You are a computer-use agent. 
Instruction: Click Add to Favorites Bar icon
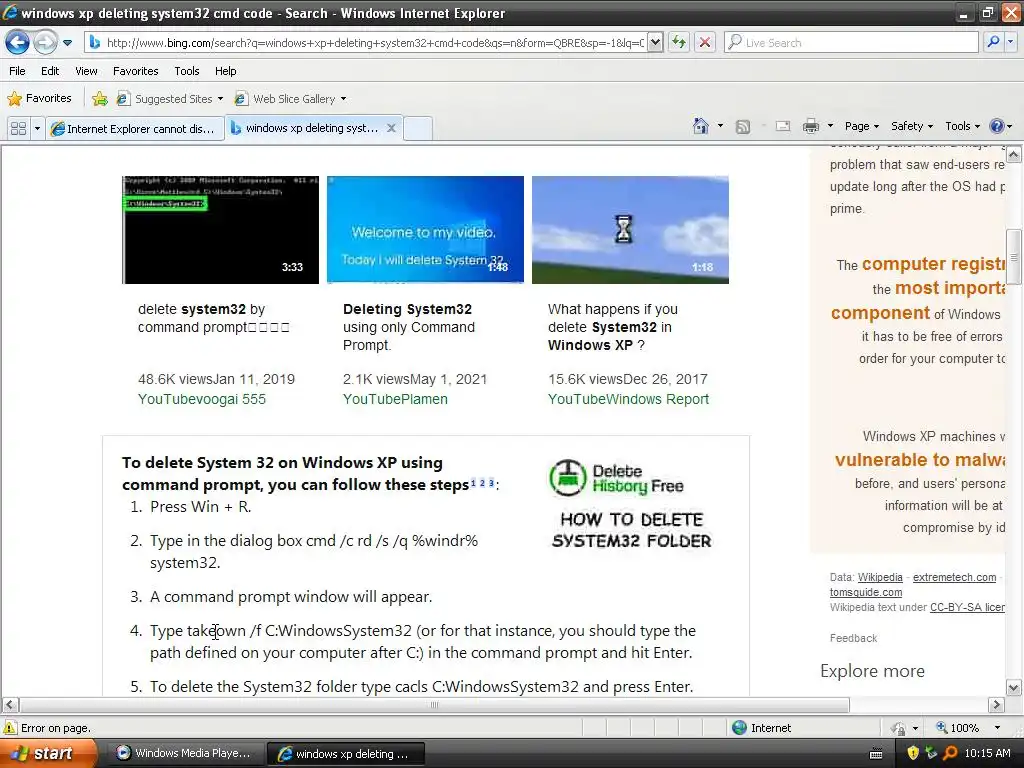100,99
